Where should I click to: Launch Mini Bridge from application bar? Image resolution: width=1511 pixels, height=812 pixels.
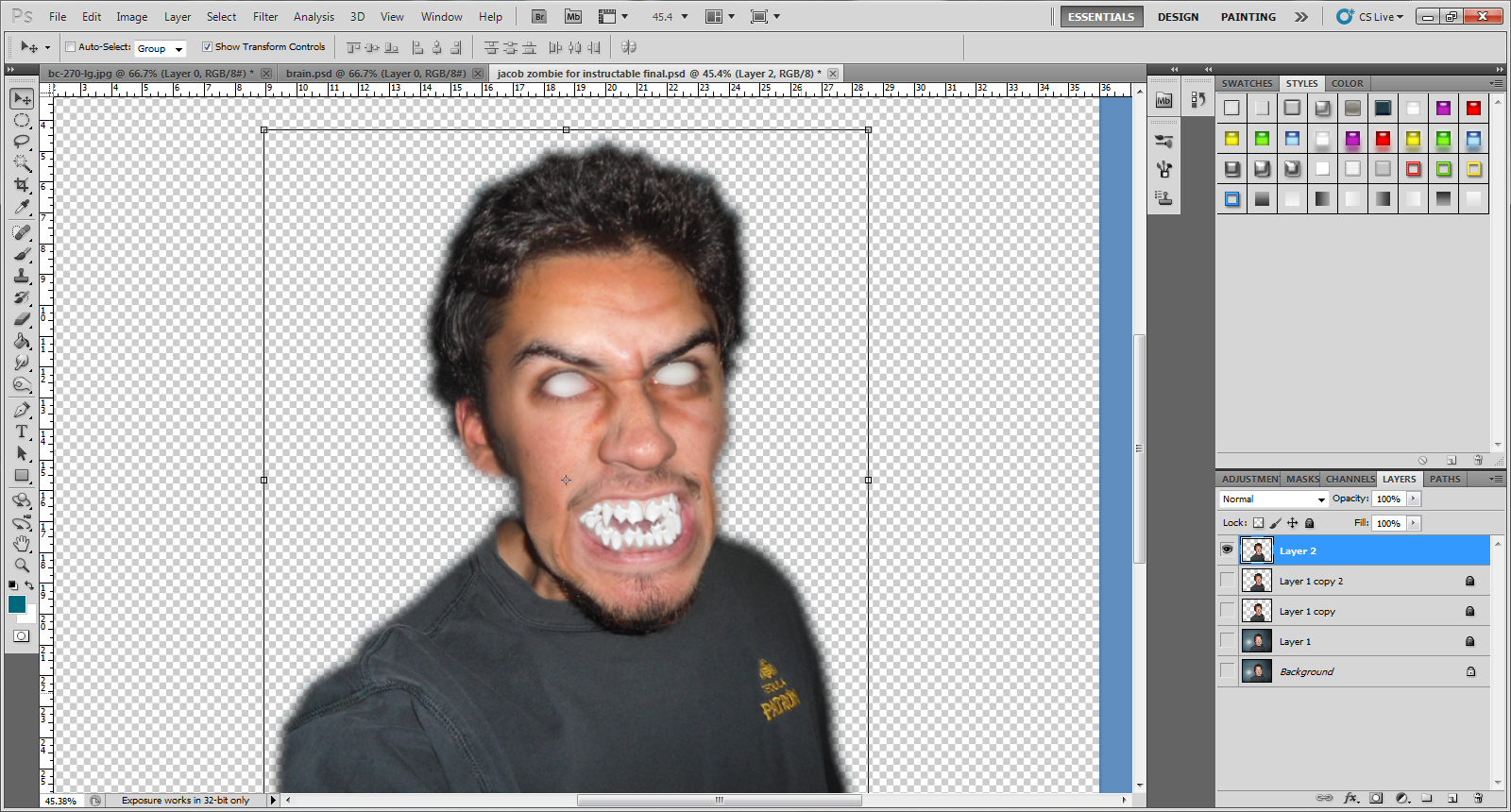pyautogui.click(x=573, y=16)
